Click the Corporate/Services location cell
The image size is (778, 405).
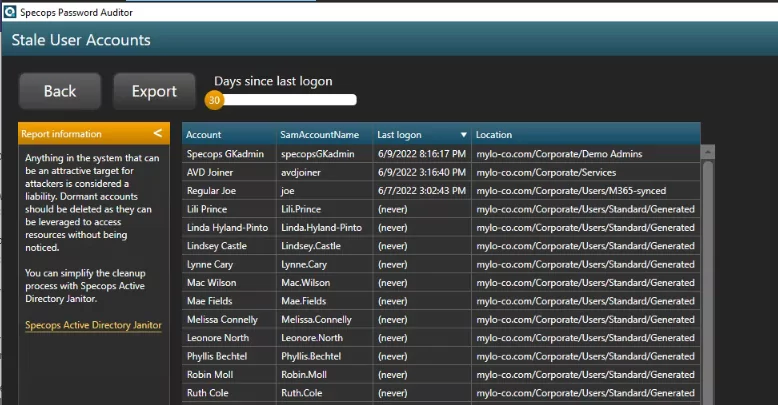(586, 172)
